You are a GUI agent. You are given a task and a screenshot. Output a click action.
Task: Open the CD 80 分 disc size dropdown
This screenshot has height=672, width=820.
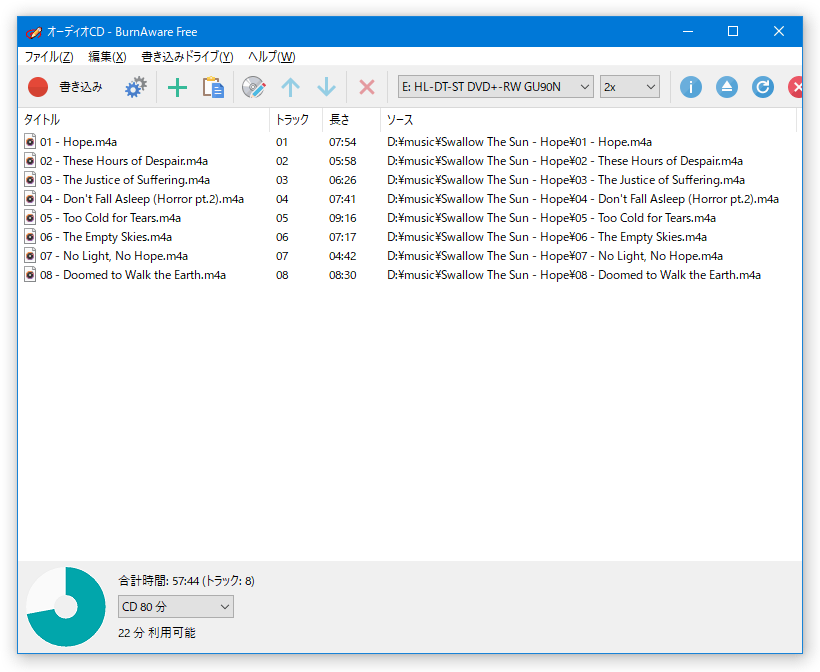pyautogui.click(x=176, y=607)
